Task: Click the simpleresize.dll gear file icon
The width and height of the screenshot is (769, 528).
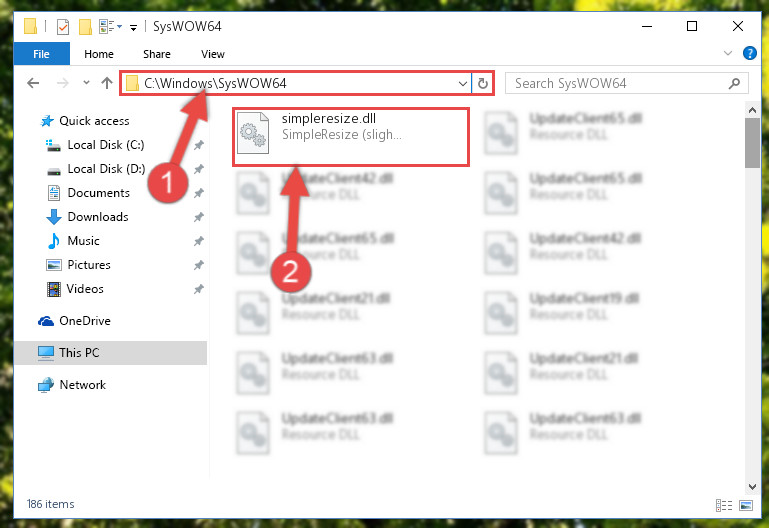Action: (253, 133)
